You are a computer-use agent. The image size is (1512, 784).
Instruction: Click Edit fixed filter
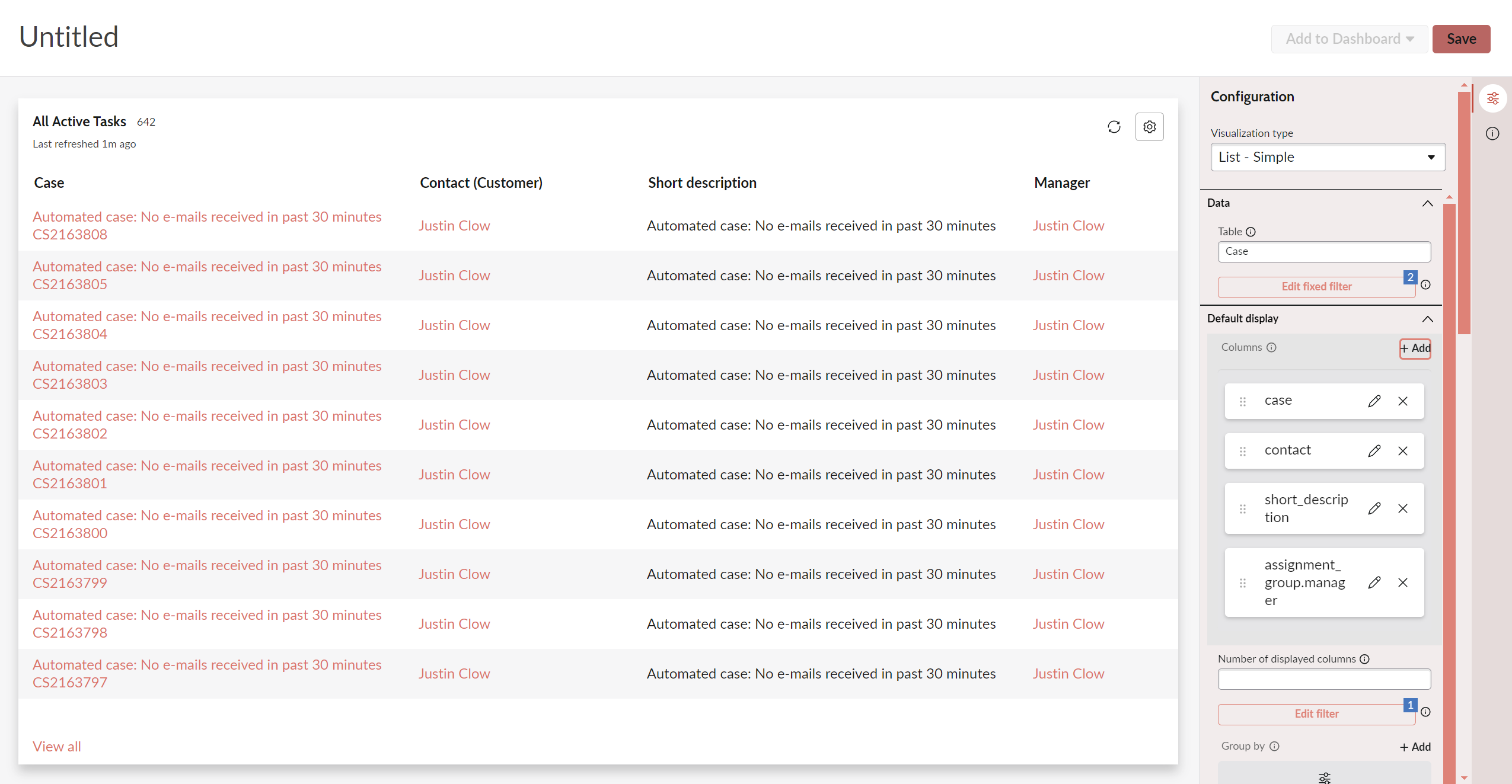1316,287
